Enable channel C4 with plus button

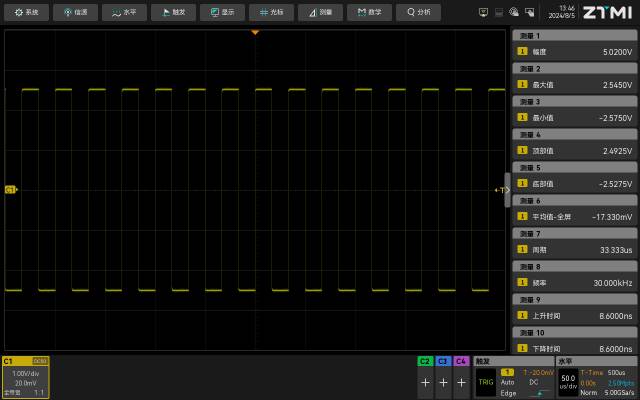[x=461, y=382]
